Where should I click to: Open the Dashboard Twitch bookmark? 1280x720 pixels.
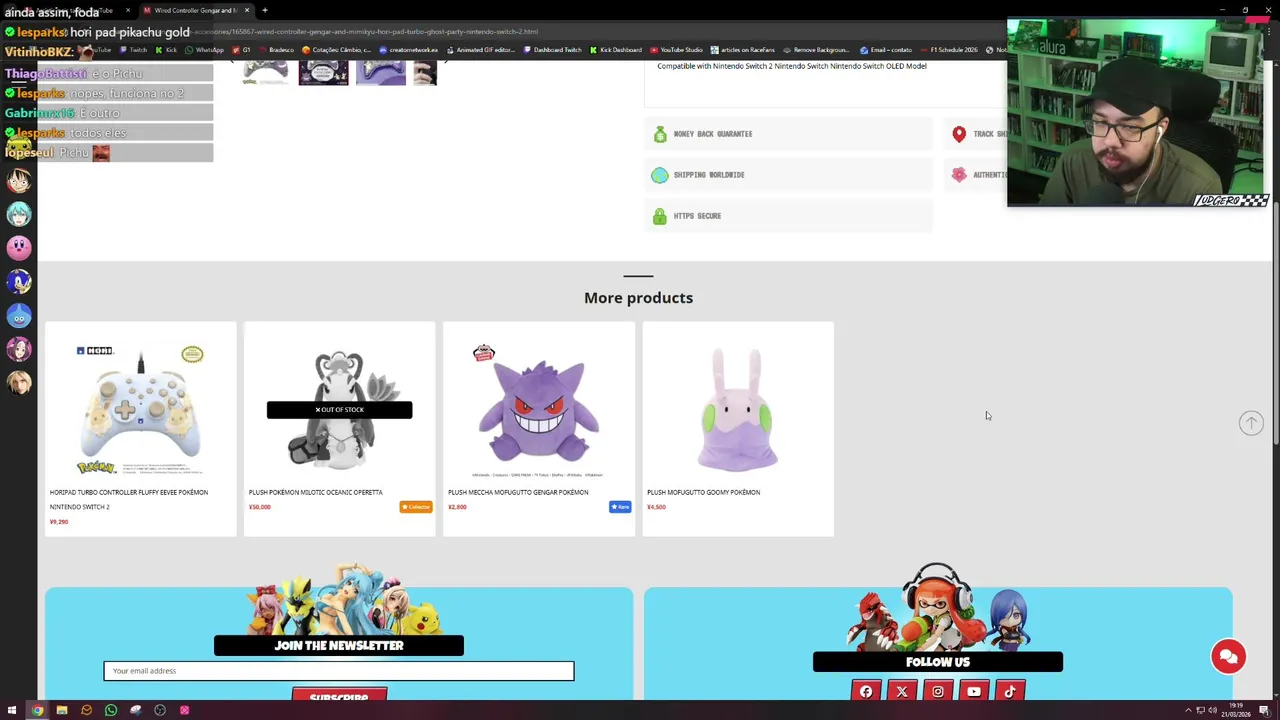coord(553,50)
